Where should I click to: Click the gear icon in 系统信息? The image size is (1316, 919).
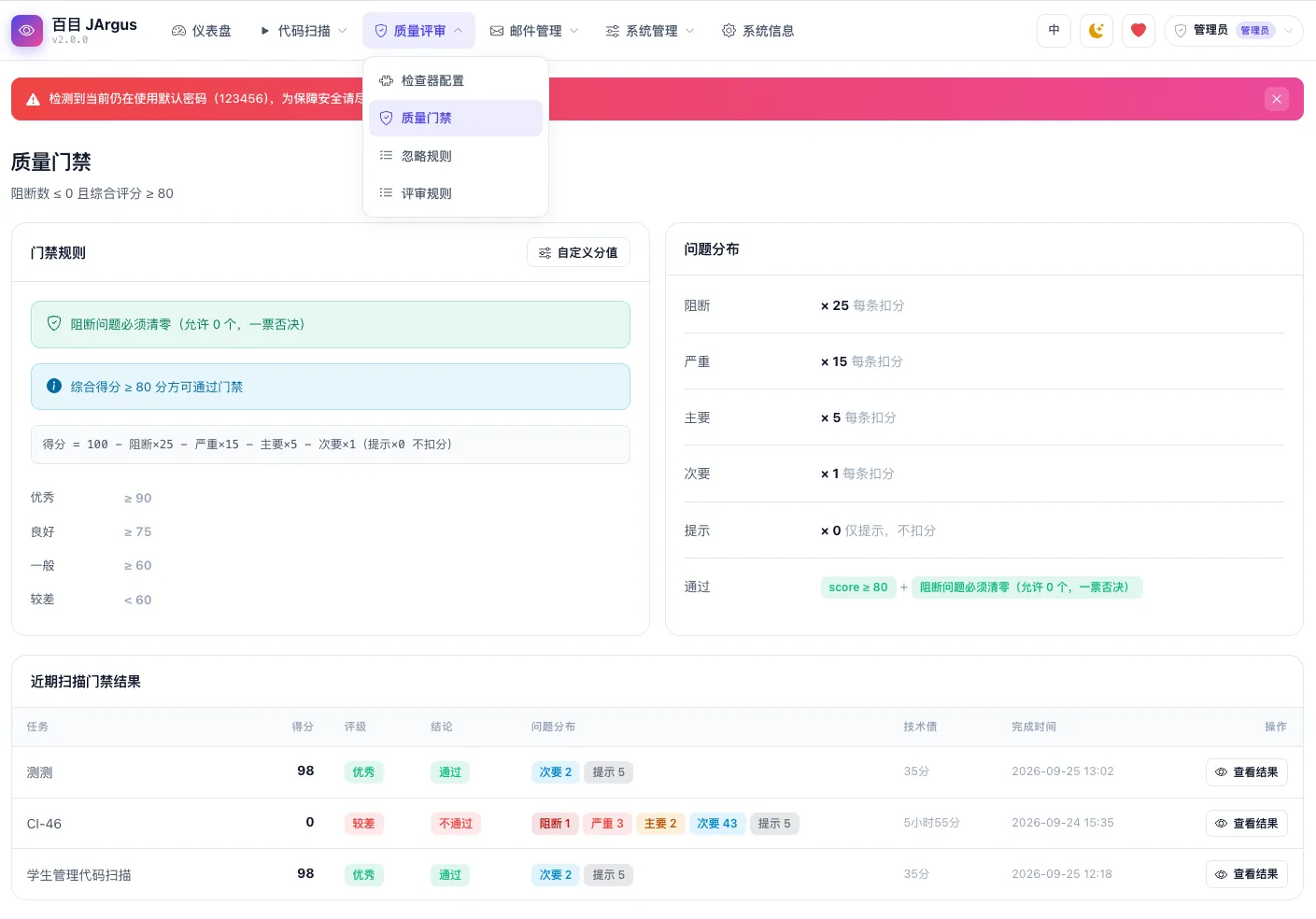(x=729, y=31)
